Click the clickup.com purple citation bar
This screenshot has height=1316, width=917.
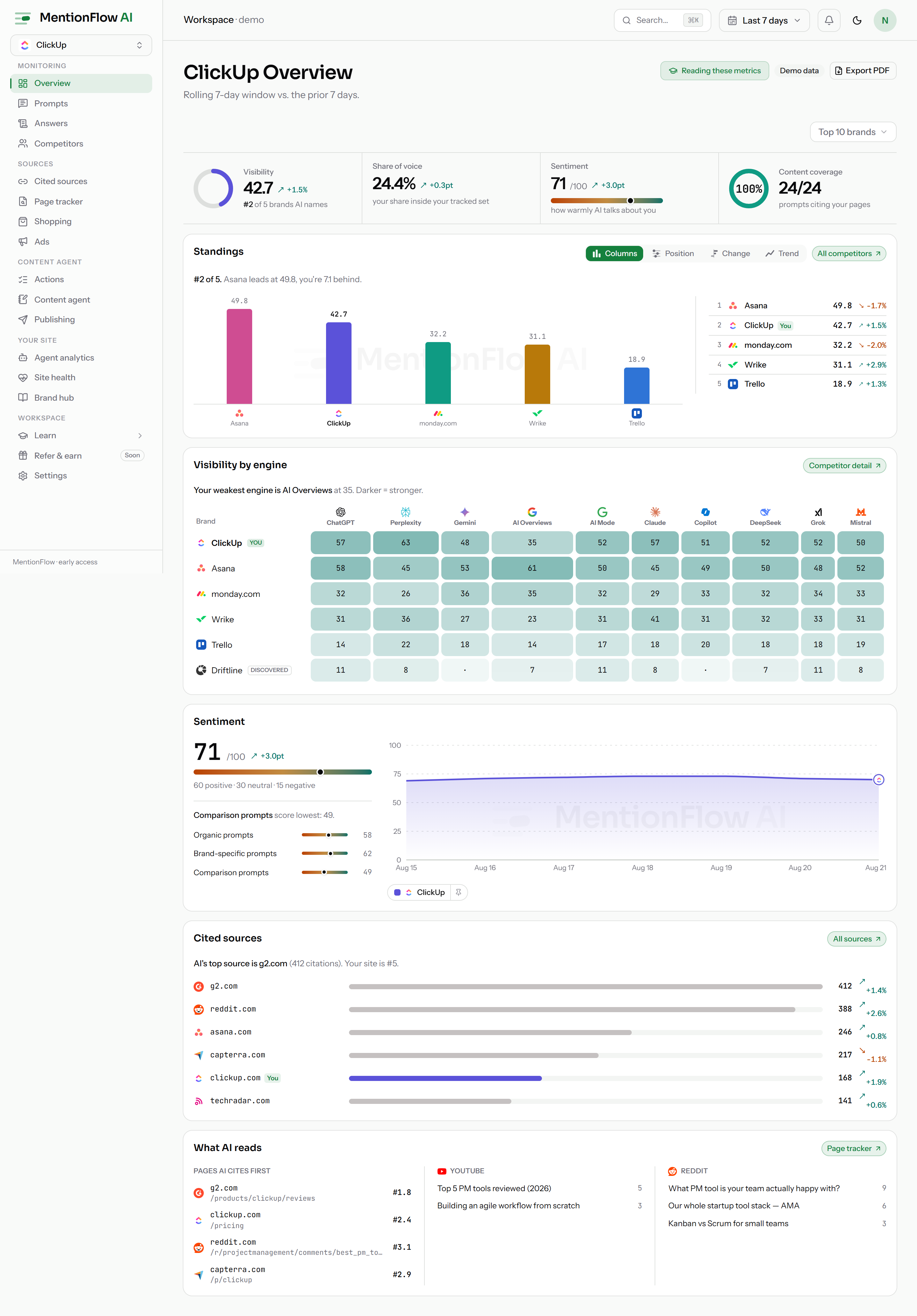coord(445,1078)
